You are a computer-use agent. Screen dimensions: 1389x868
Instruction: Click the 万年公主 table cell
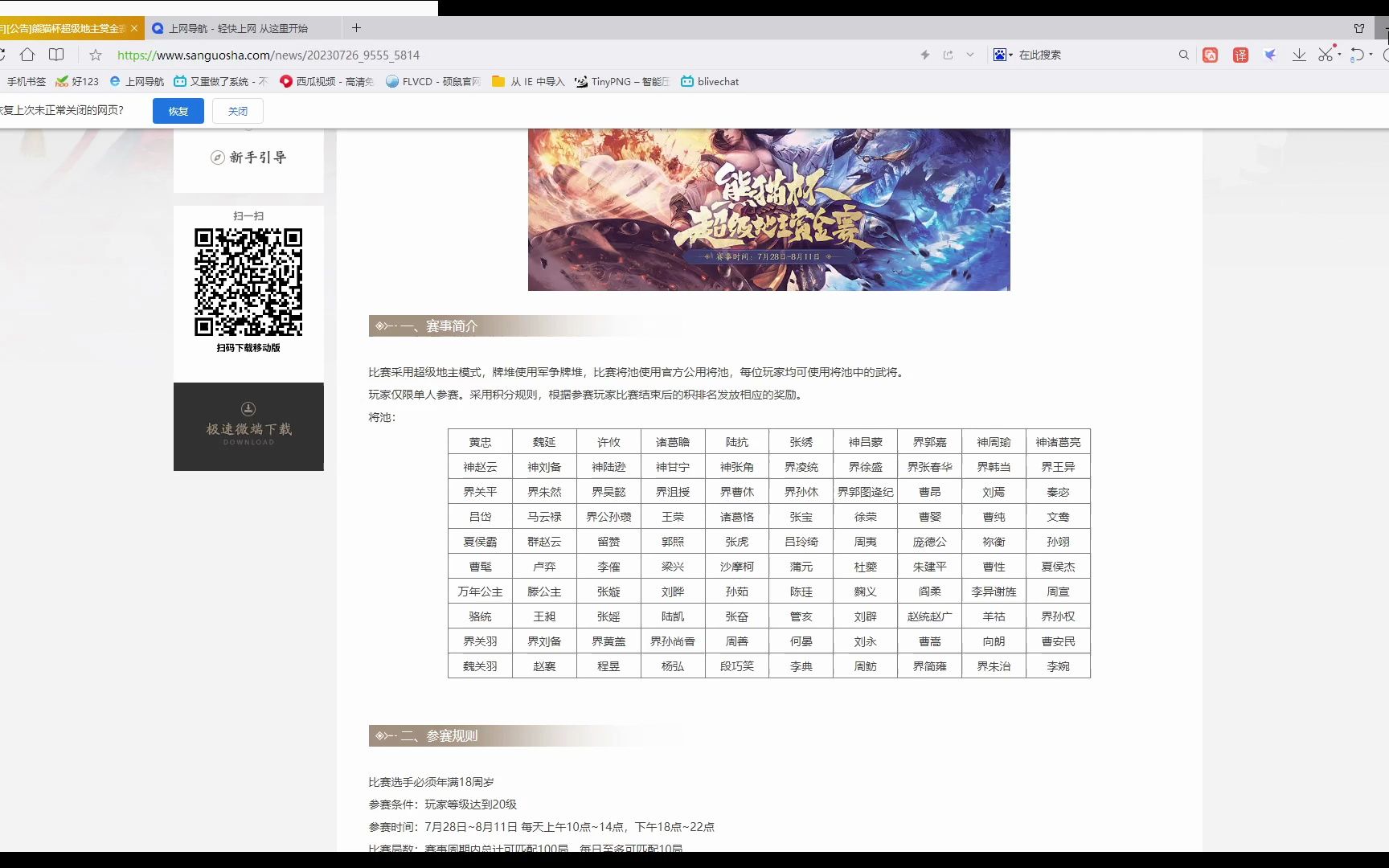[480, 592]
